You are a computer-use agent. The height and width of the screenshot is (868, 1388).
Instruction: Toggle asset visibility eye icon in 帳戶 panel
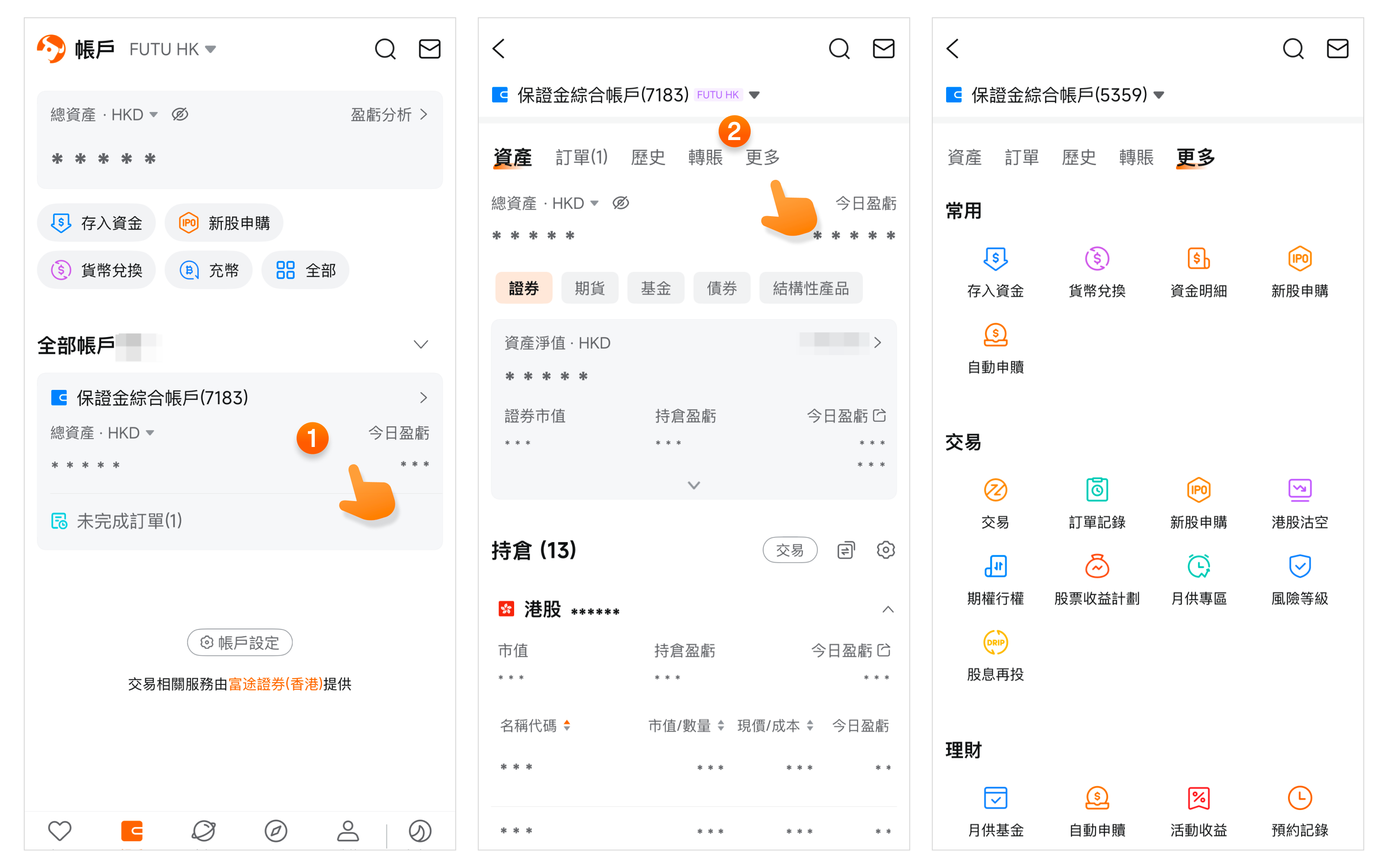(x=180, y=114)
